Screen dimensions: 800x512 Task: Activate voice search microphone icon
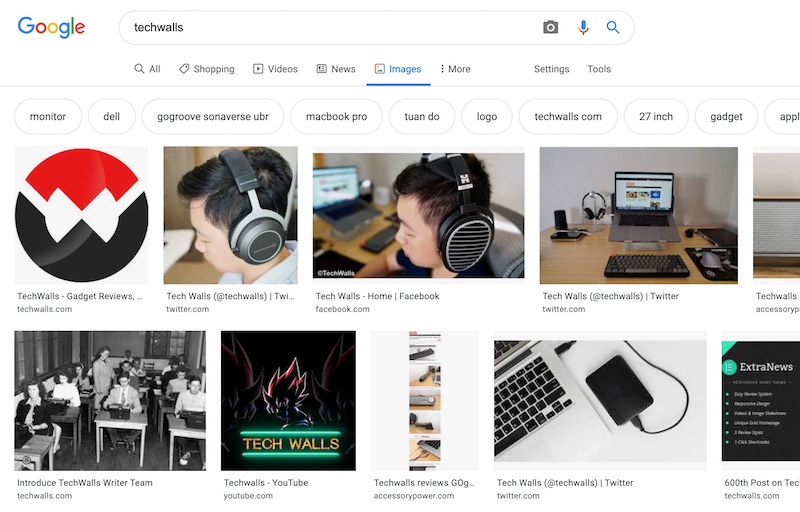pos(583,28)
